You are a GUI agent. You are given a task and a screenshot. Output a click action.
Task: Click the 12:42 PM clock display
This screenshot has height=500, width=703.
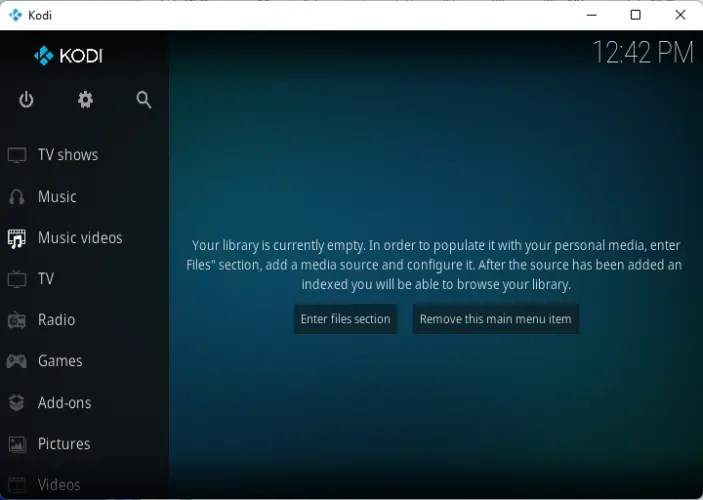pos(643,52)
